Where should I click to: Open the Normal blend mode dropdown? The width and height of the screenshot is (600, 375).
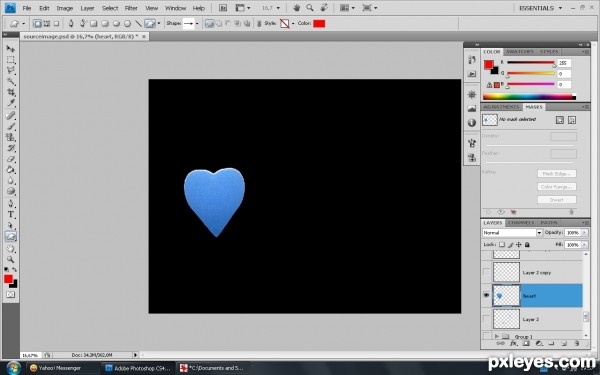[512, 233]
